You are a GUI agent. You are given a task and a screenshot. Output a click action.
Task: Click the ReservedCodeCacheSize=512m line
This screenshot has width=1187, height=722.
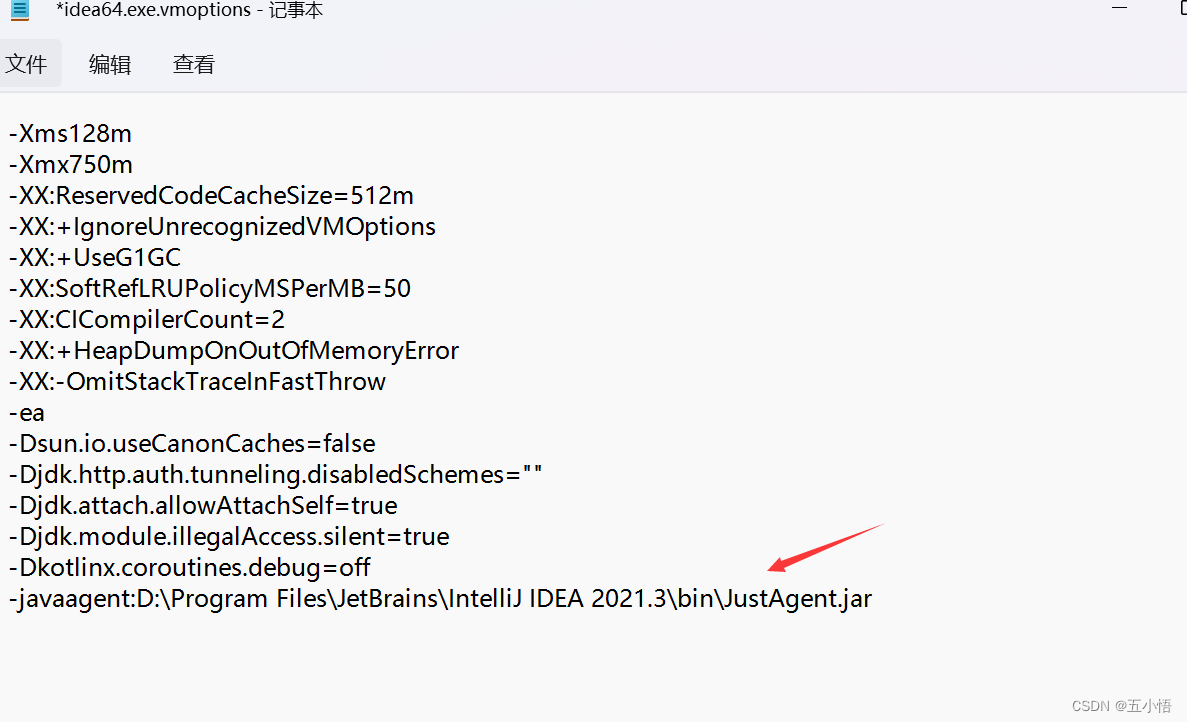coord(211,196)
